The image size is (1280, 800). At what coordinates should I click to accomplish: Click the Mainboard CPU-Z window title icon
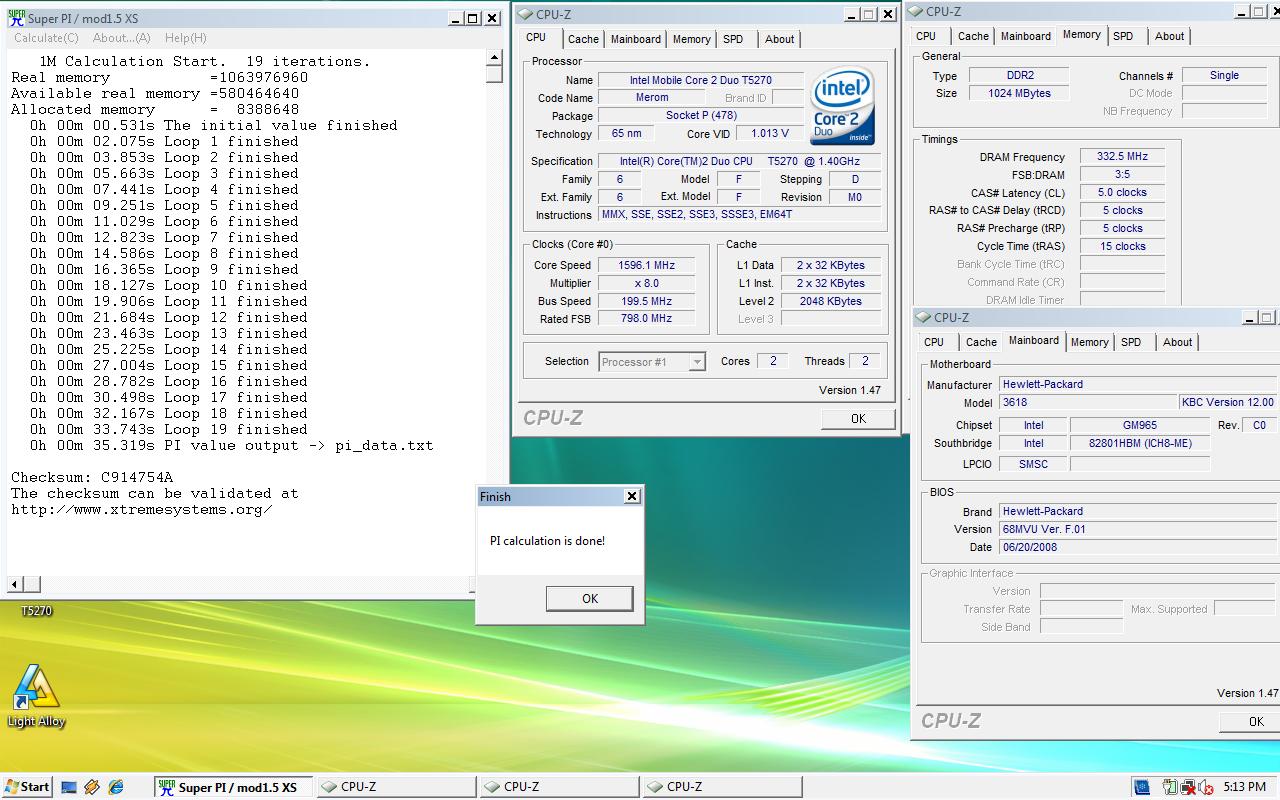923,317
